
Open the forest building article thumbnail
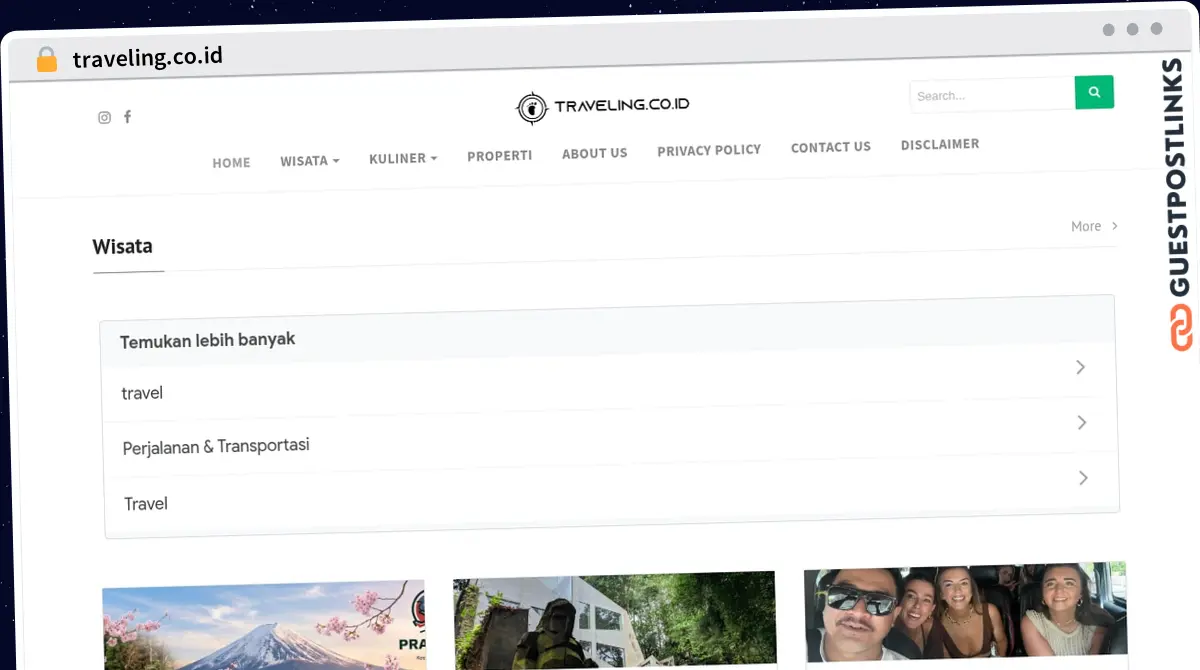coord(615,620)
